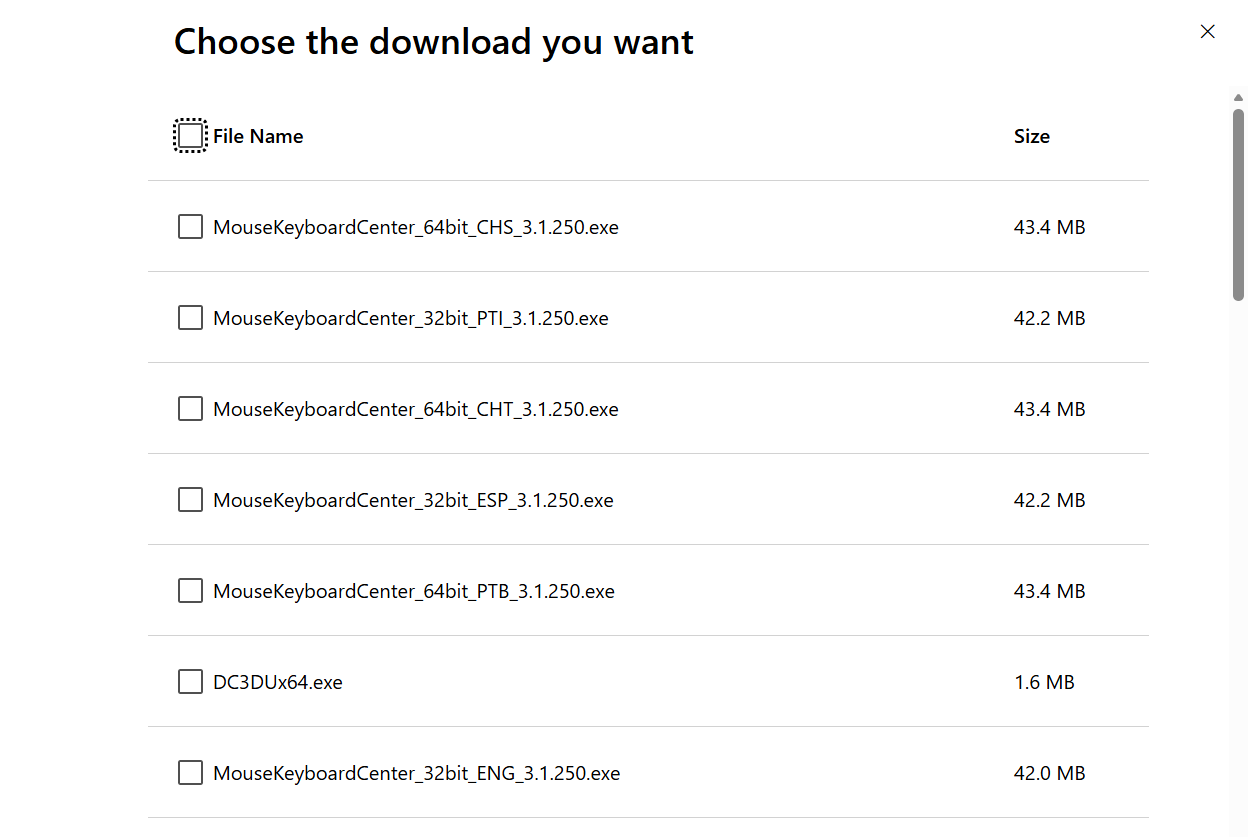This screenshot has height=837, width=1255.
Task: Select the 32bit_PTI file checkbox
Action: coord(190,318)
